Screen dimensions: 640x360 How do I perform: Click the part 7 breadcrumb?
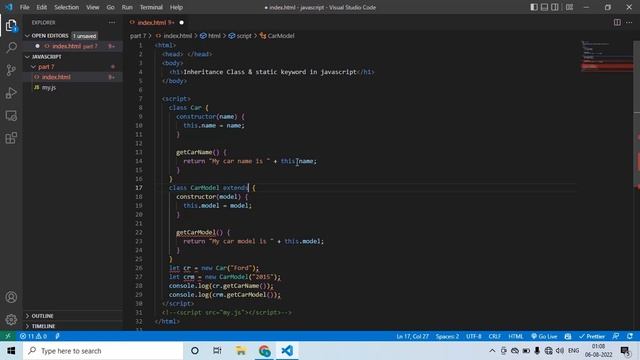point(138,36)
